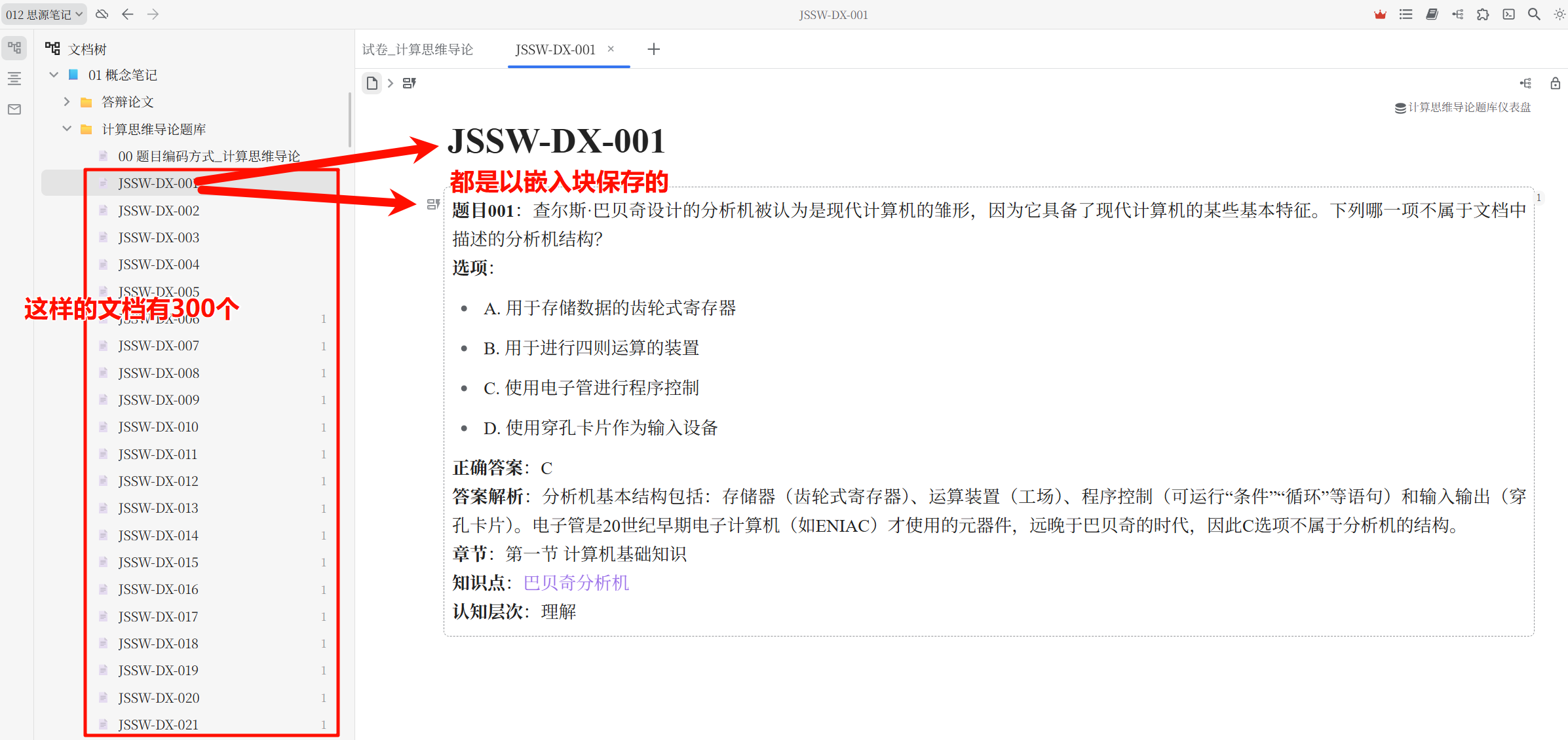The image size is (1568, 740).
Task: Open the terminal command panel icon
Action: (x=1508, y=14)
